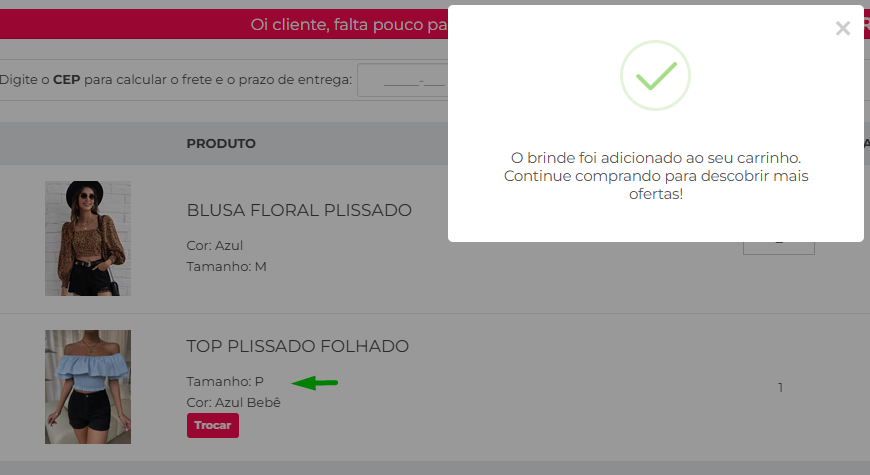Open the Top Plissado Folhado product thumbnail

point(88,387)
